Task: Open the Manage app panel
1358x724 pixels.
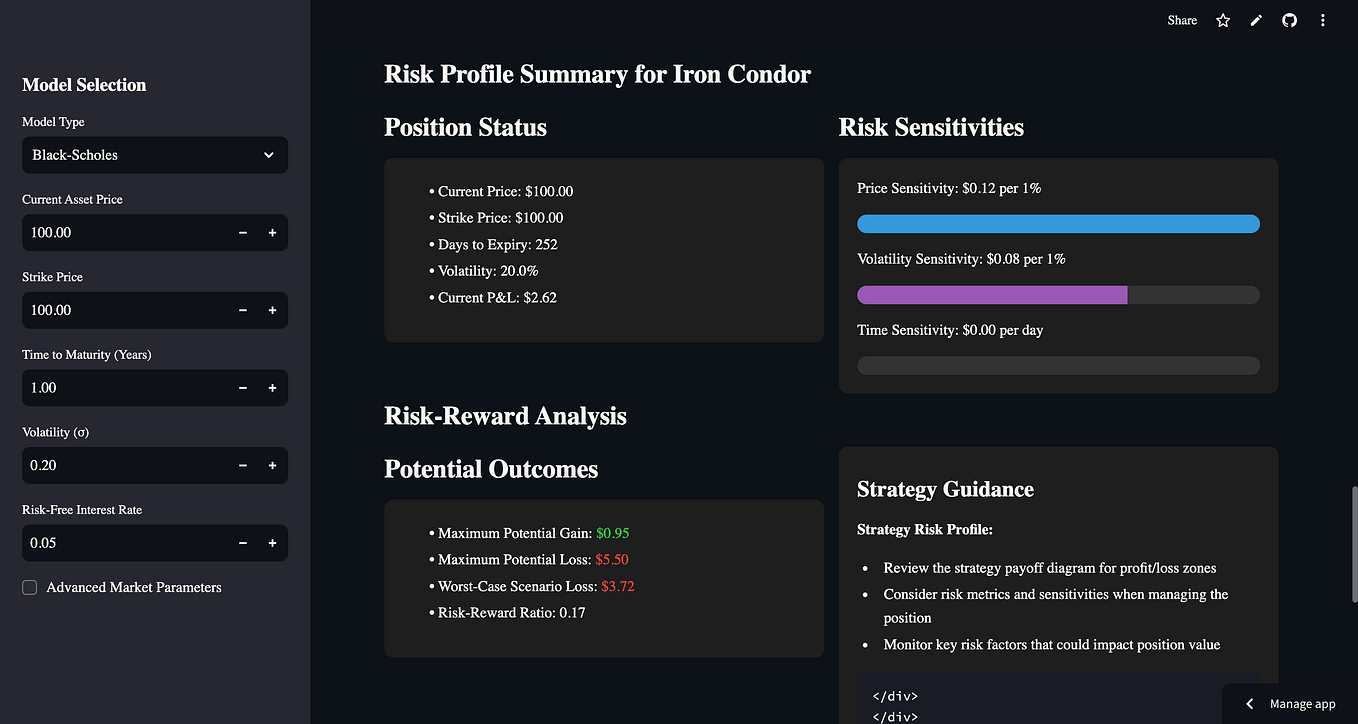Action: (x=1300, y=704)
